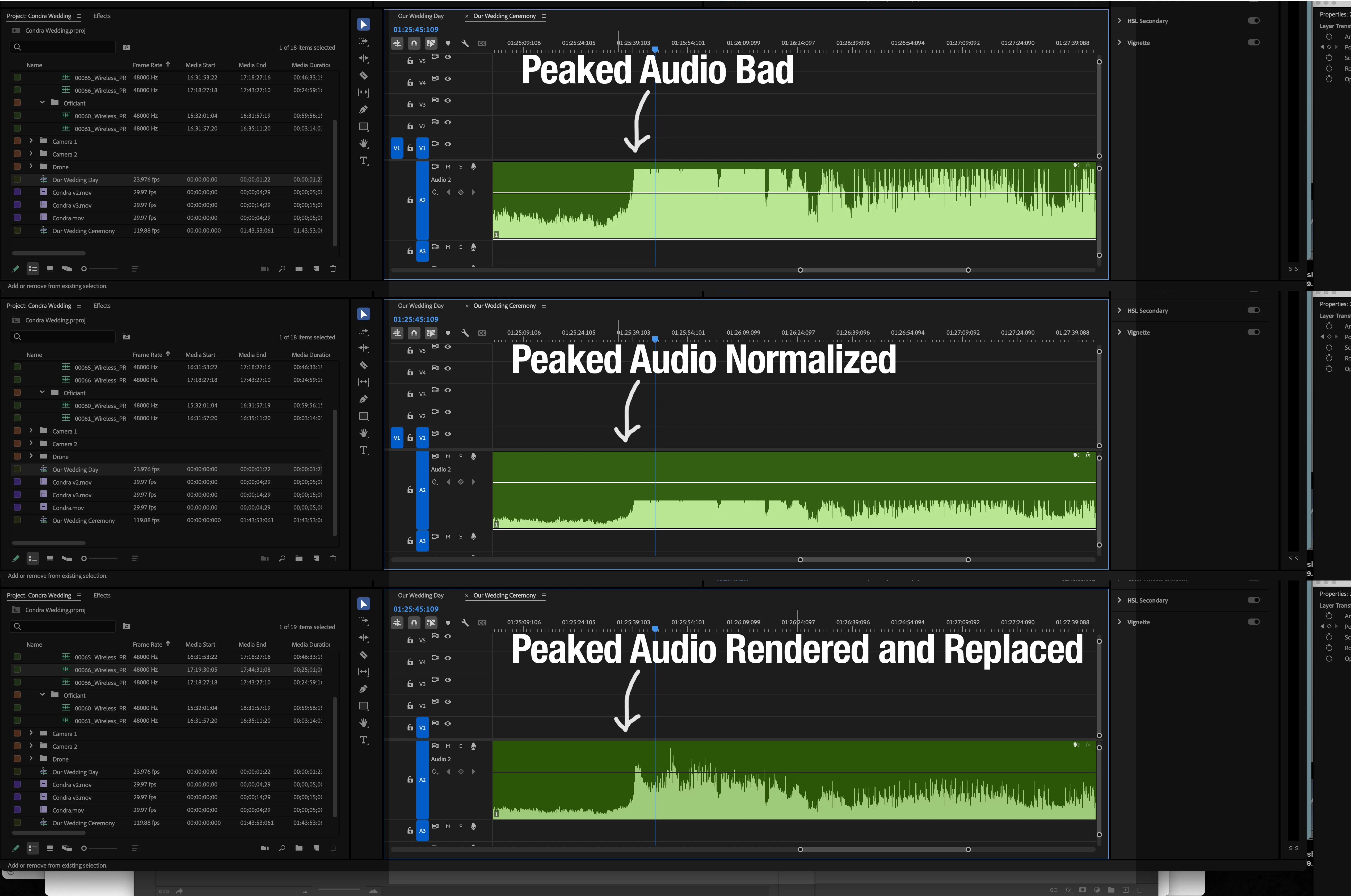Select Type tool beside Rendered and Replaced timeline
This screenshot has height=896, width=1351.
363,740
